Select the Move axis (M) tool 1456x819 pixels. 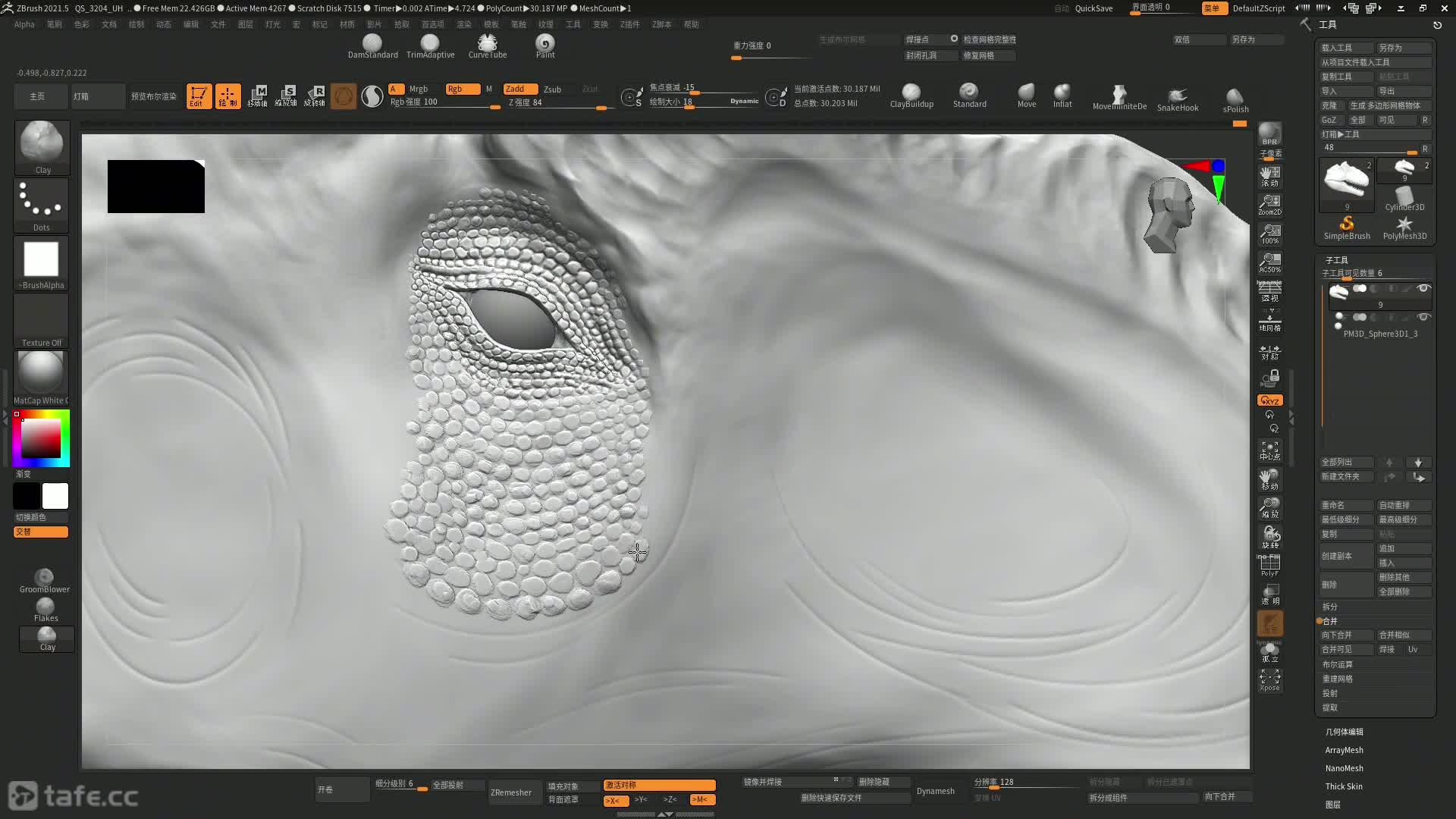click(x=257, y=96)
